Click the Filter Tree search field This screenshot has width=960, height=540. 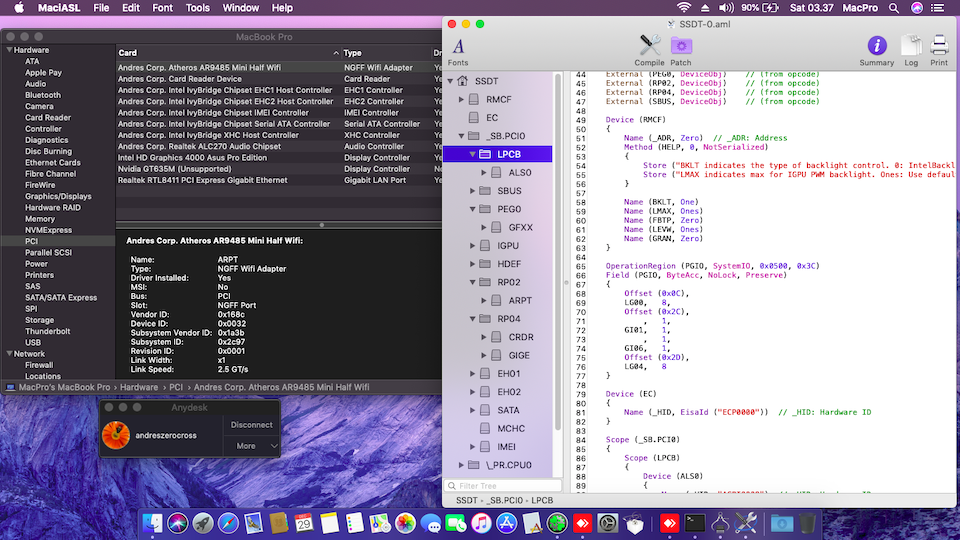click(x=503, y=486)
